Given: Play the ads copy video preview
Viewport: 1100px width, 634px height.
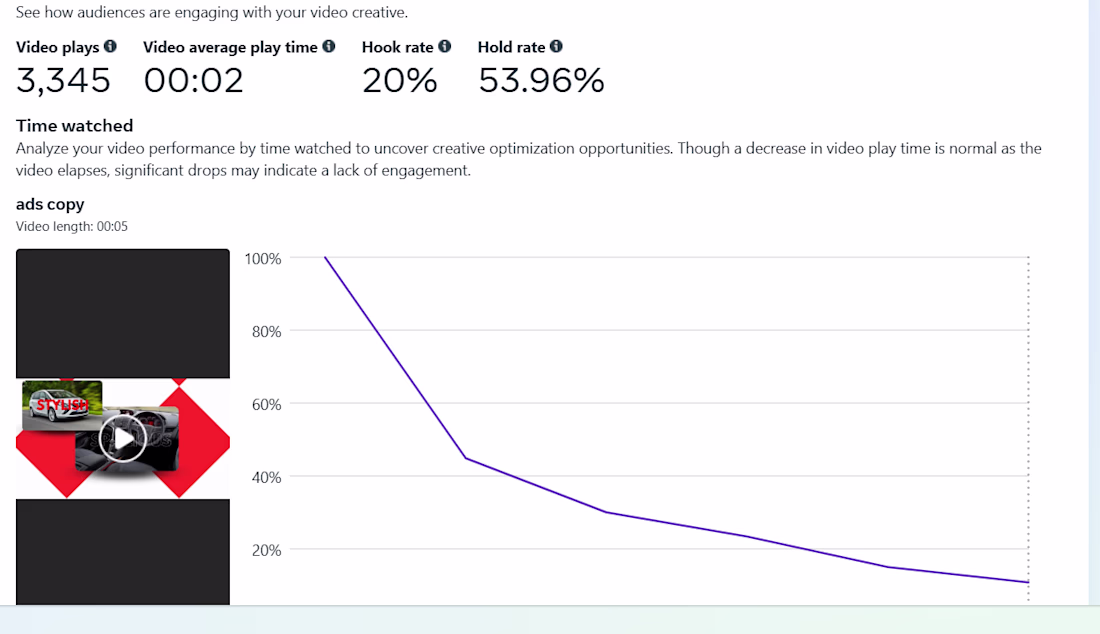Looking at the screenshot, I should (x=123, y=438).
